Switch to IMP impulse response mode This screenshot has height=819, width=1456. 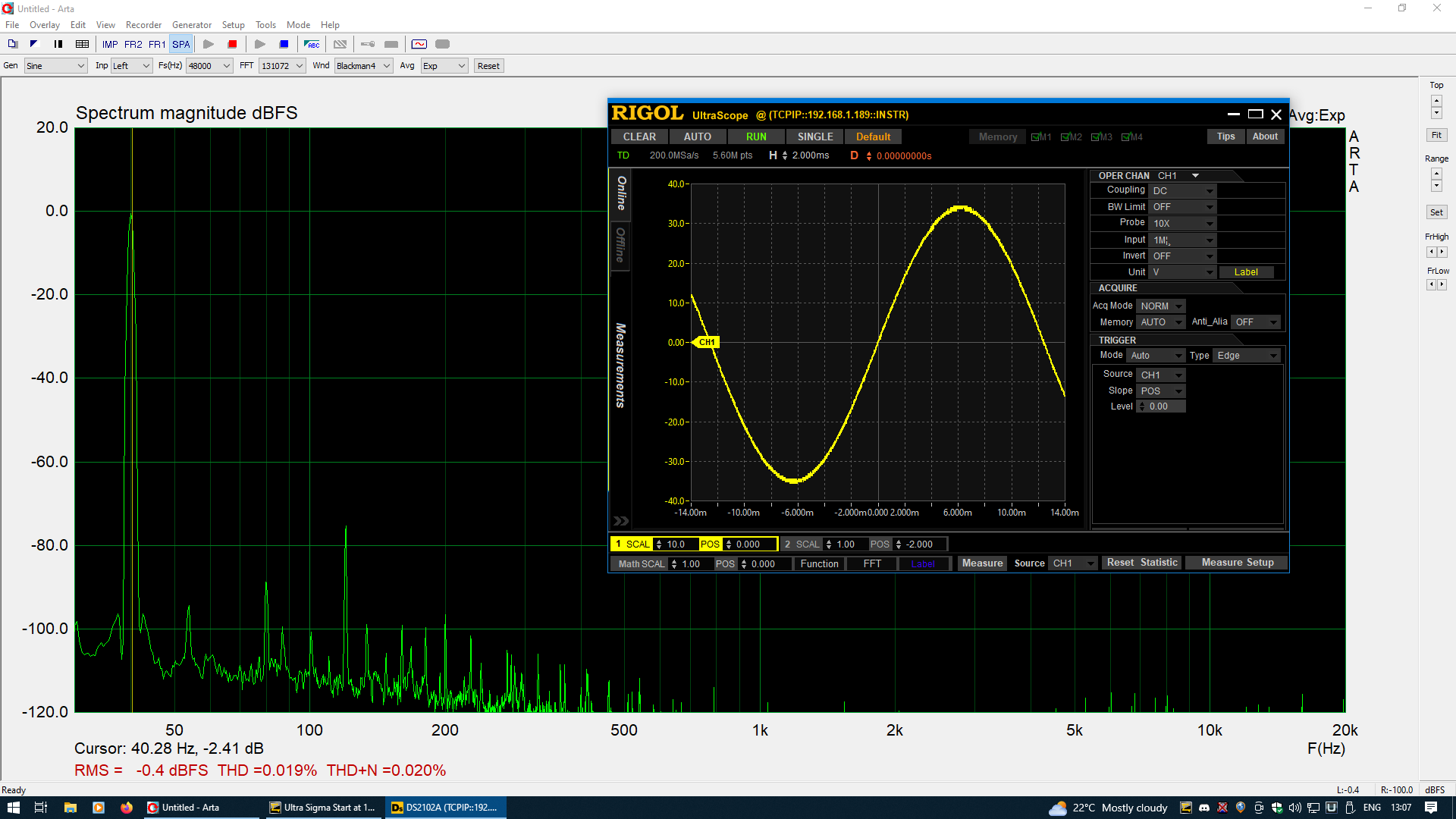[110, 44]
